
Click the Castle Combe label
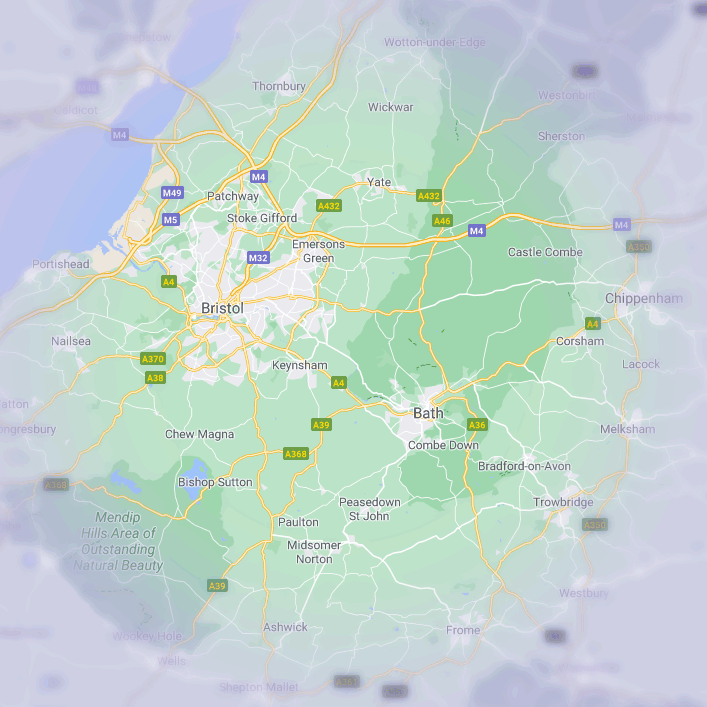(545, 252)
